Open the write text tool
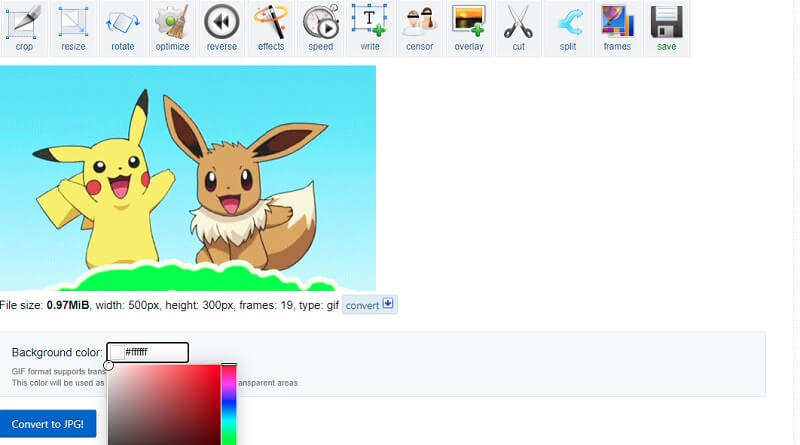Viewport: 800px width, 445px height. pos(370,28)
